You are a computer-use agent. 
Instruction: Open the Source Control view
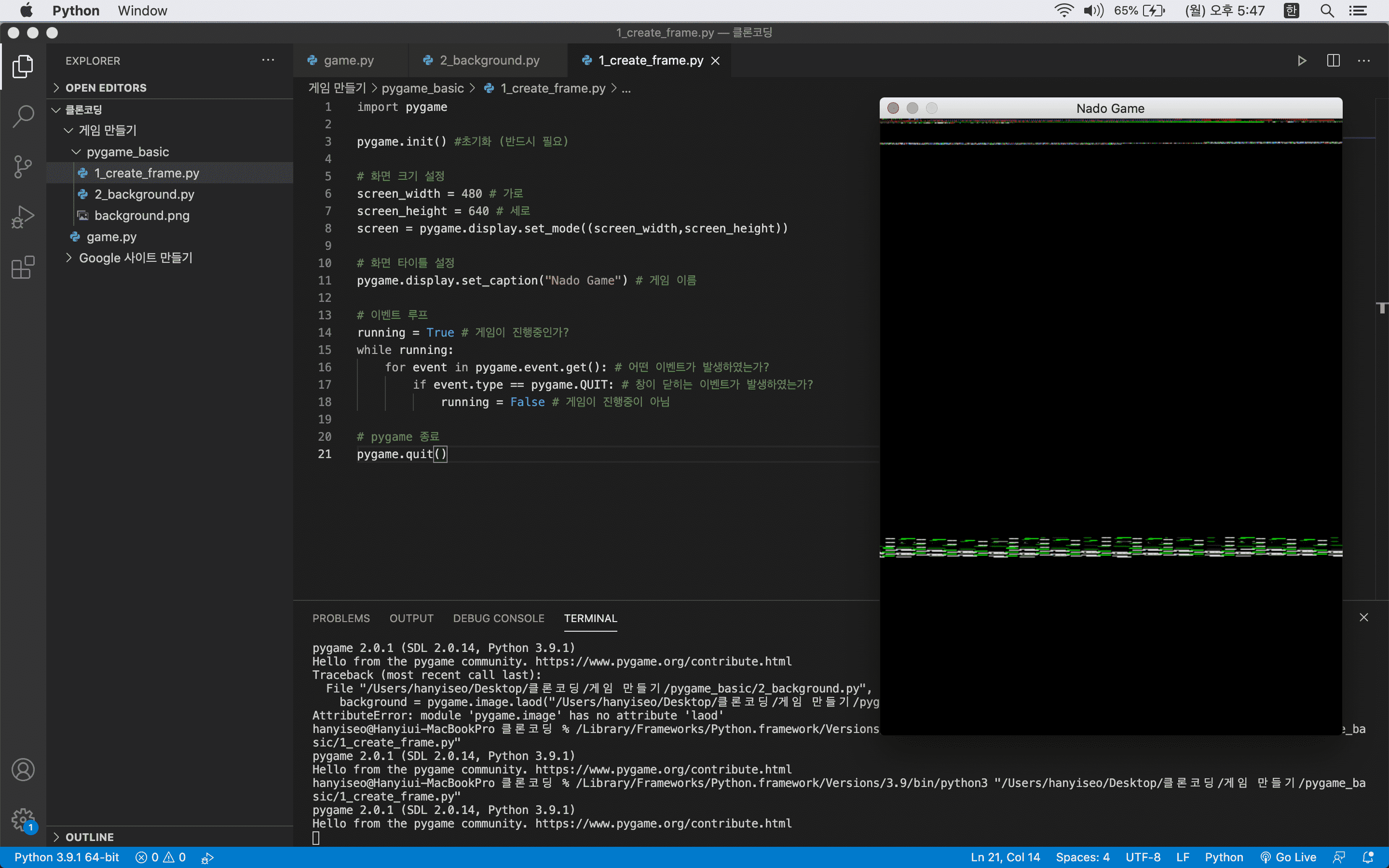point(23,167)
